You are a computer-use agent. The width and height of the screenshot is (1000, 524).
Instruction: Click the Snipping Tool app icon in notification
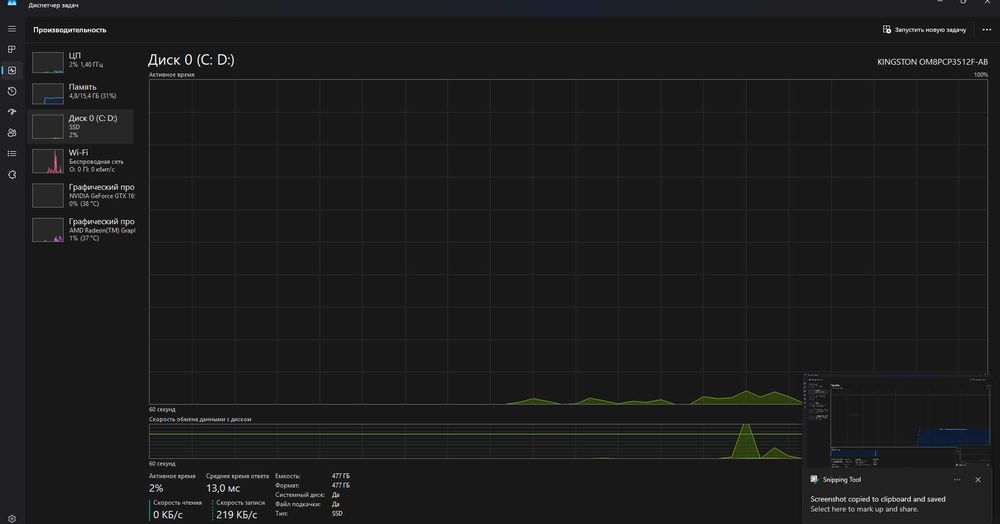814,479
